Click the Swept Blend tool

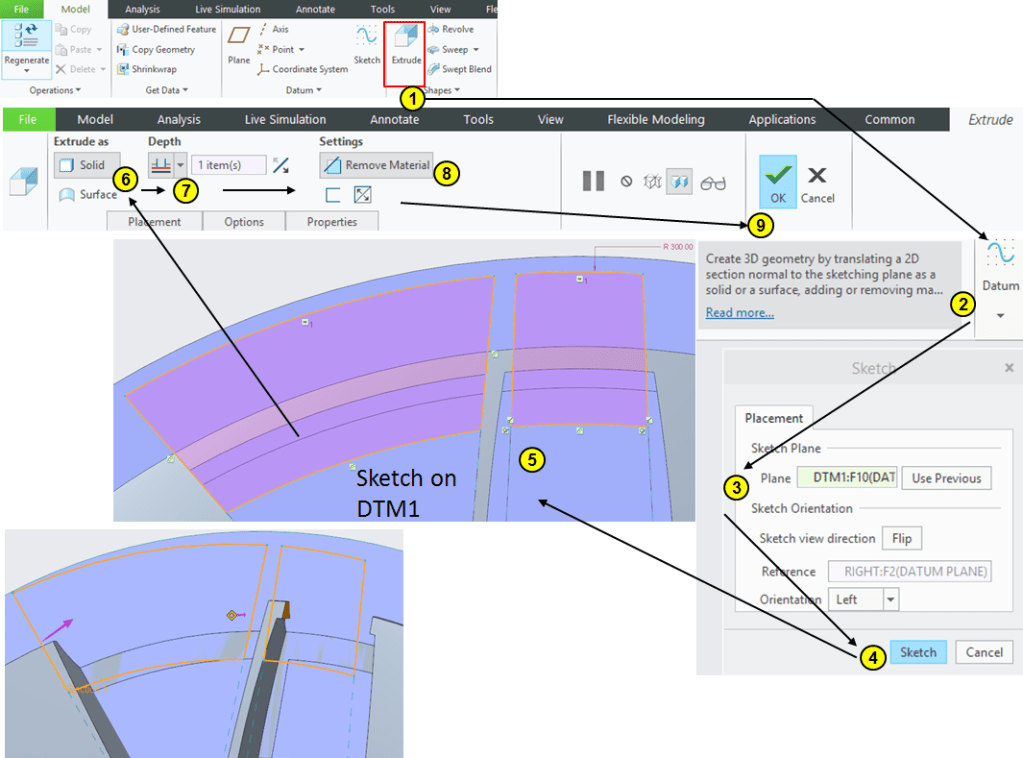point(433,69)
